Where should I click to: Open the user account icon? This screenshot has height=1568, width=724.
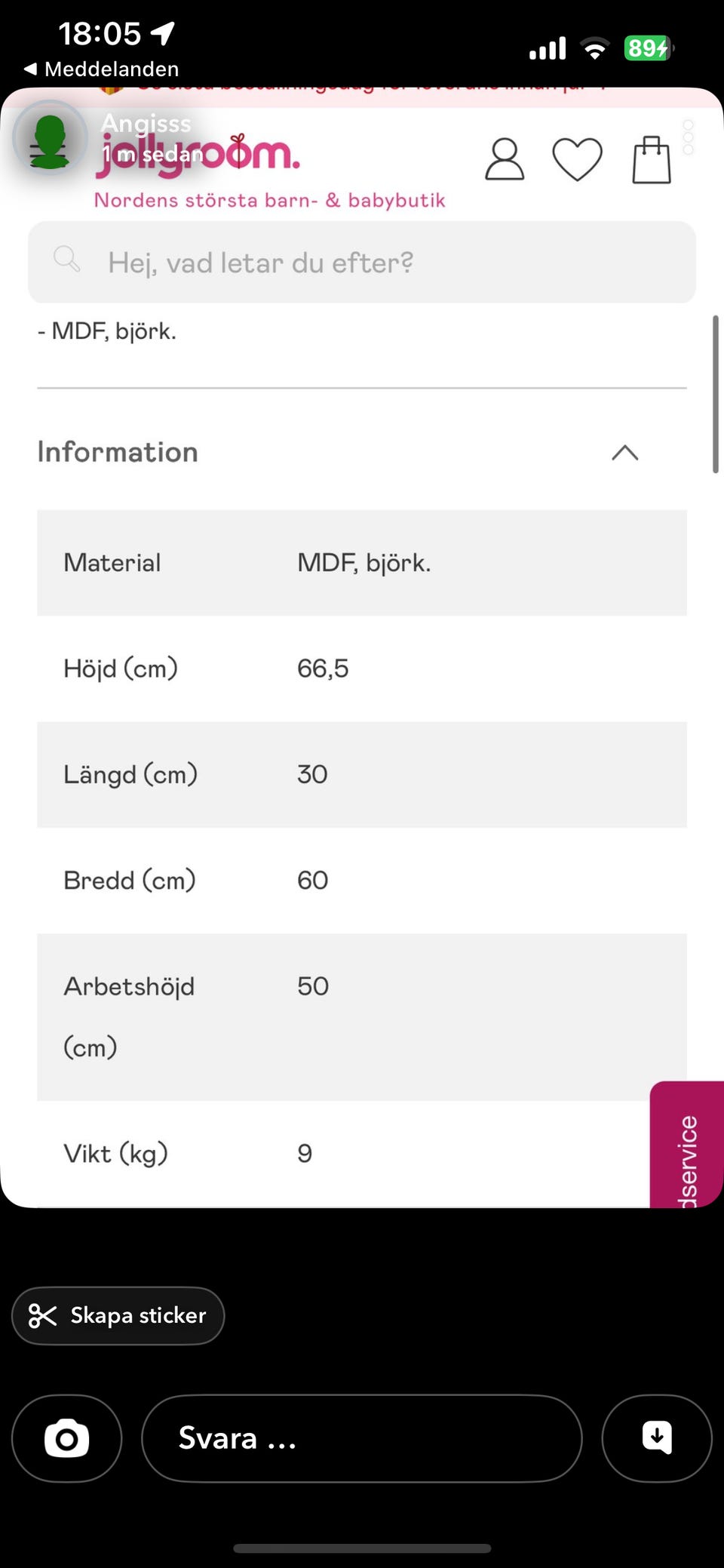504,159
